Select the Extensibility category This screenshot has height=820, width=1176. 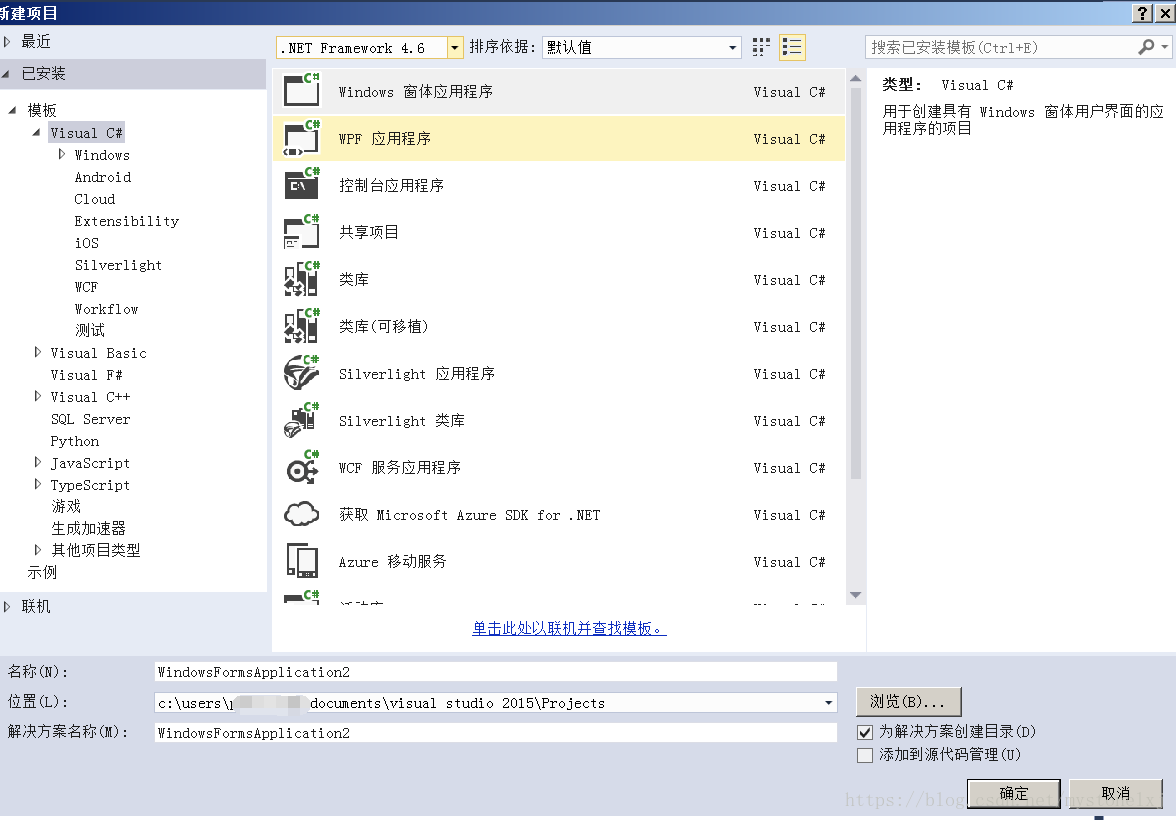127,221
